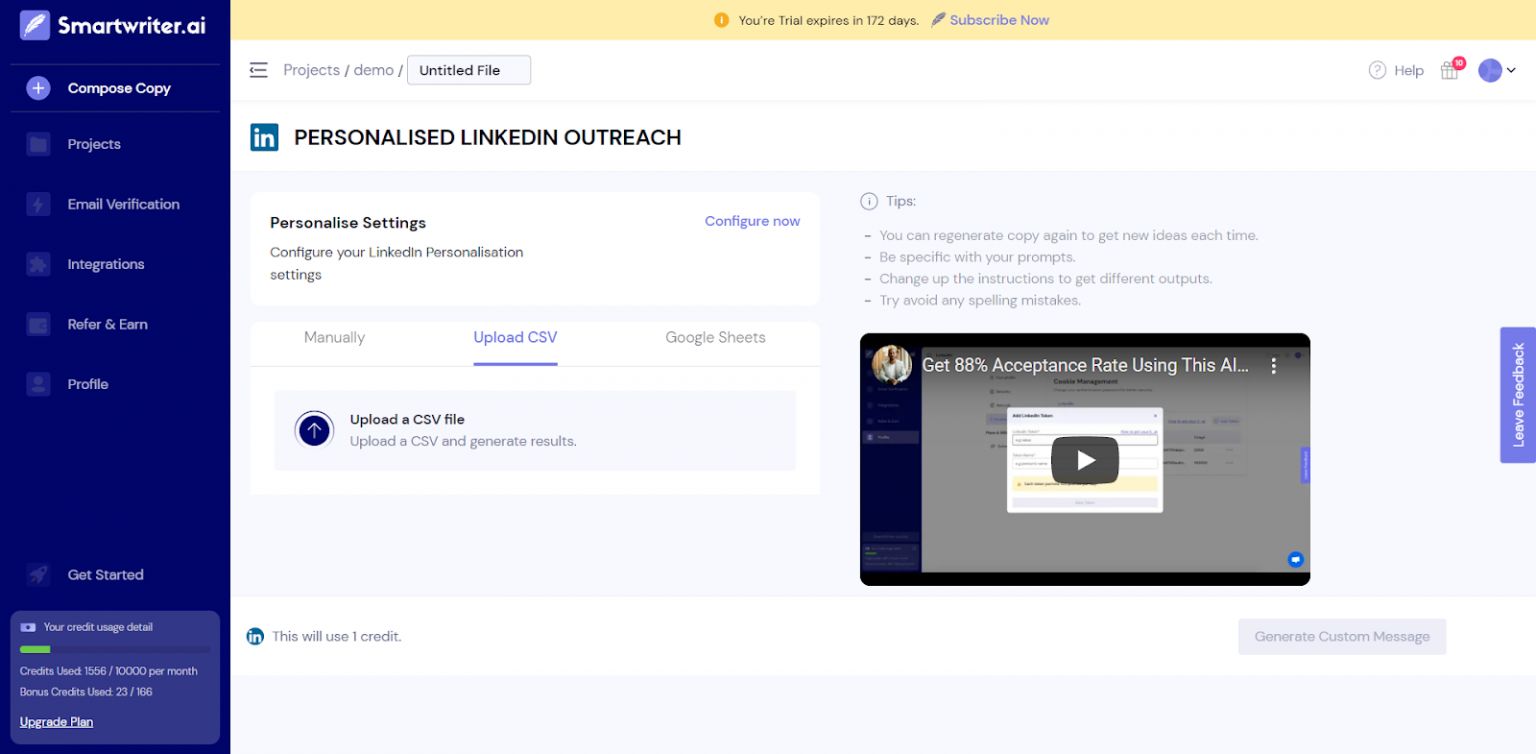Open the gift rewards icon with notification badge

[x=1450, y=70]
